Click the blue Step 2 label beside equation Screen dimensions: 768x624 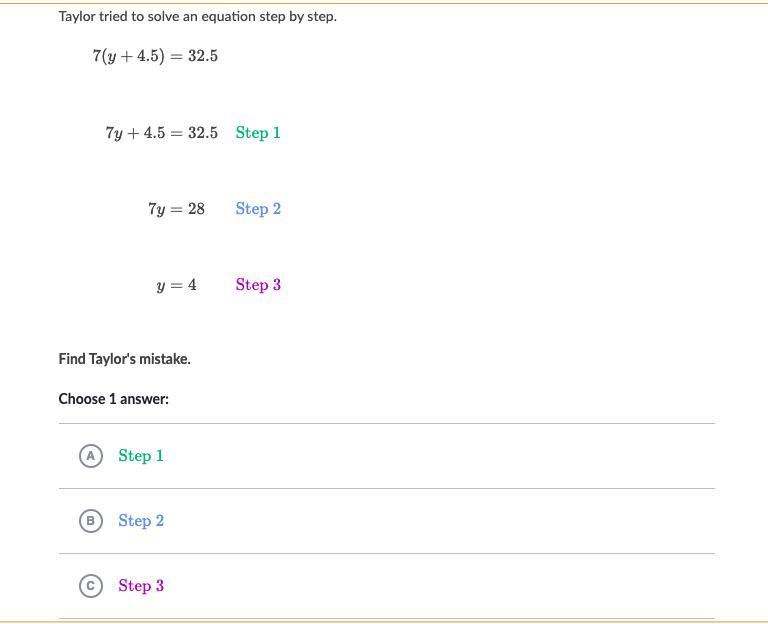click(258, 209)
